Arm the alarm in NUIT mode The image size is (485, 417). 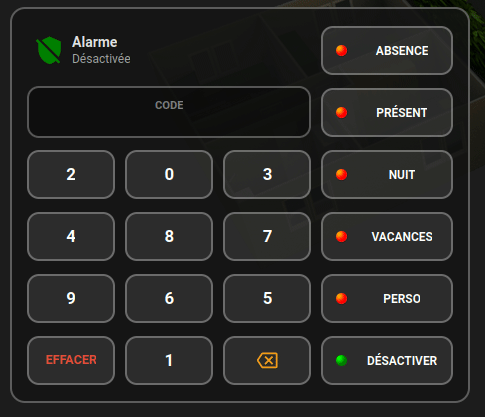(x=387, y=174)
